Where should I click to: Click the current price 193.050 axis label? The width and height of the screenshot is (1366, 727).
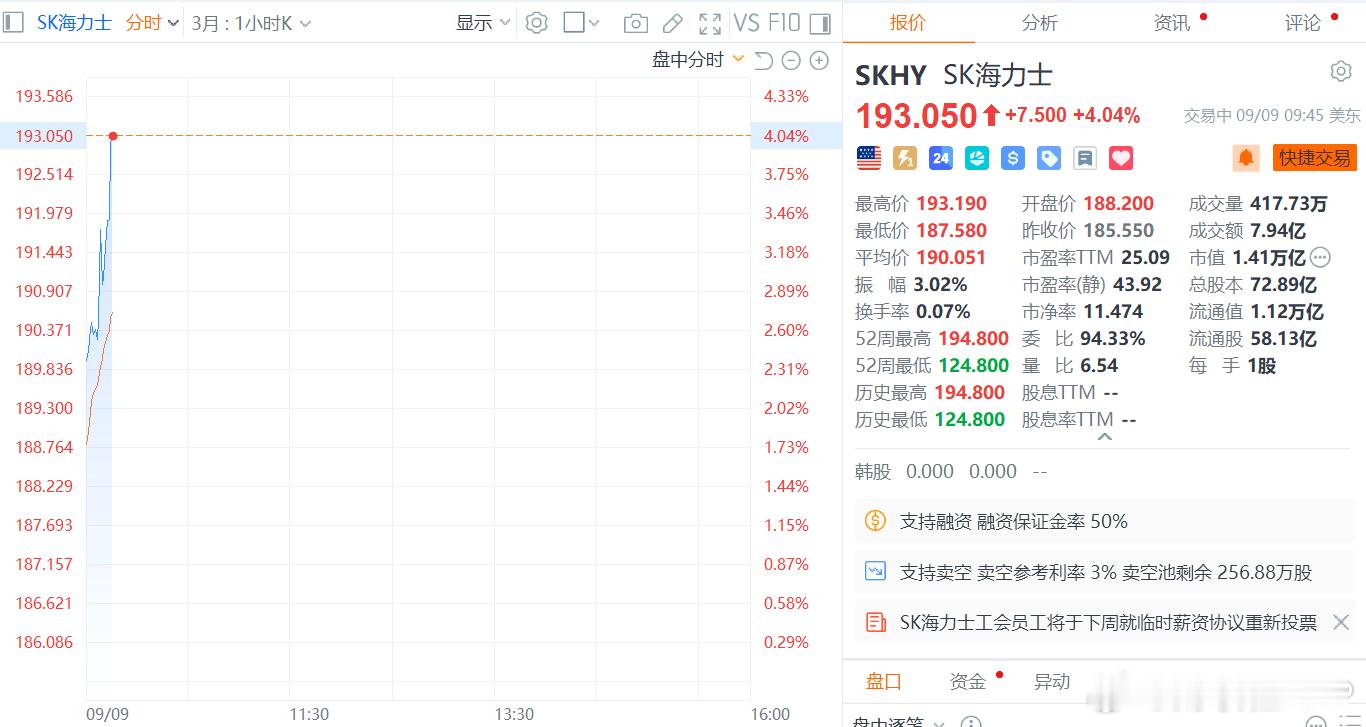click(44, 136)
